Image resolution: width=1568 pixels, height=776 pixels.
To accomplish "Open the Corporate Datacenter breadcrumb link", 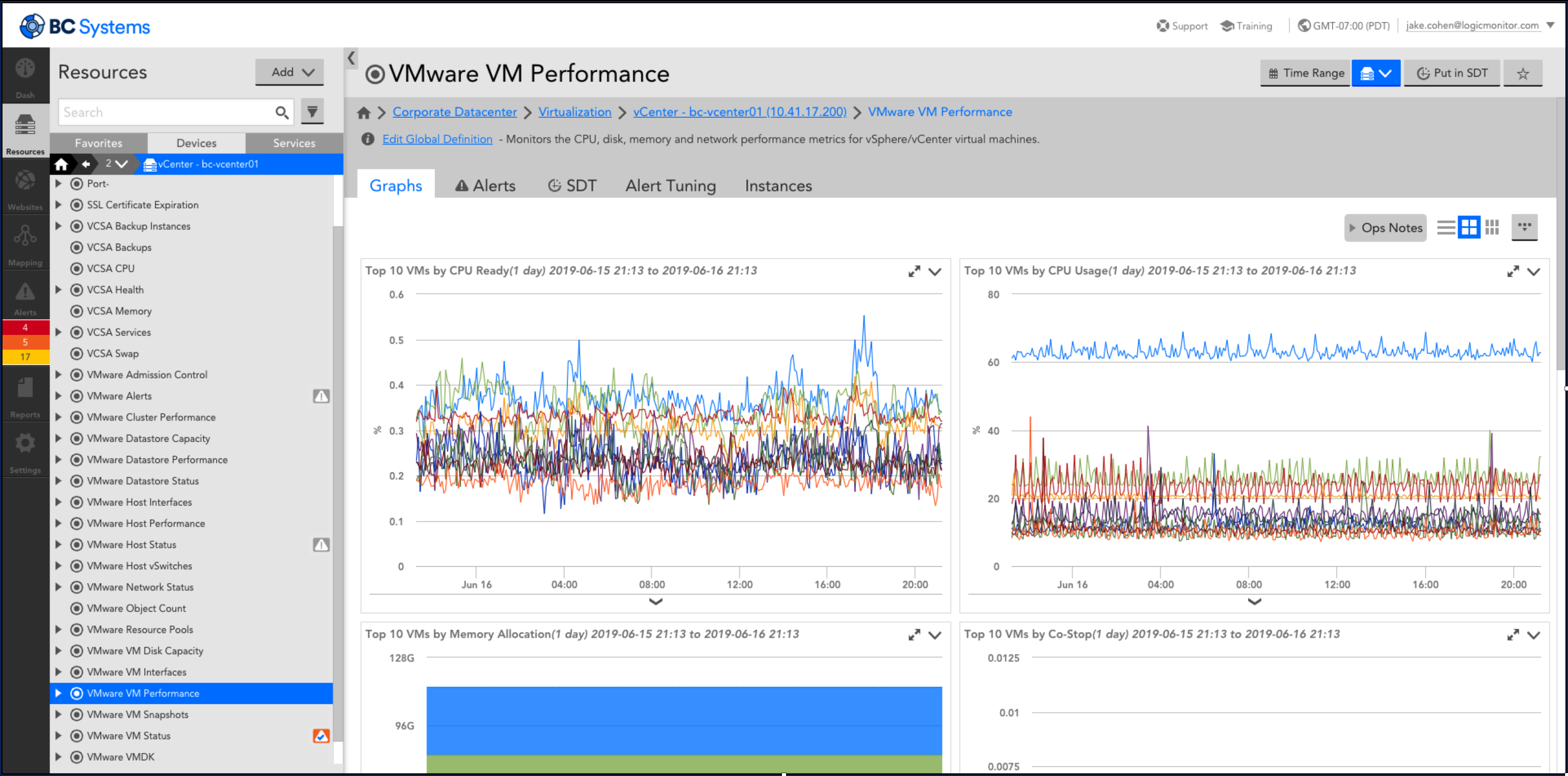I will (x=455, y=112).
